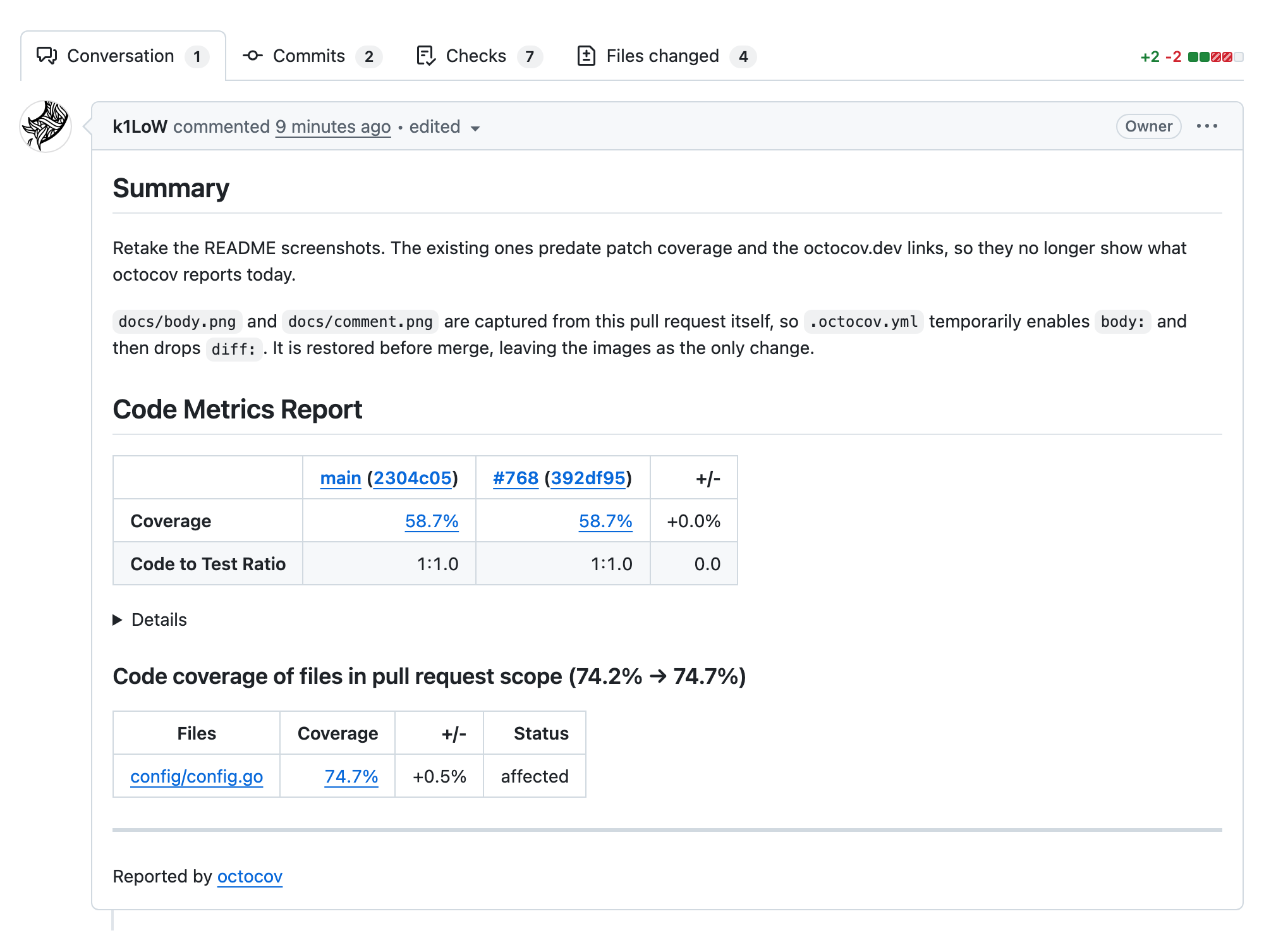The image size is (1264, 952).
Task: Click the main column 58.7% coverage link
Action: tap(432, 521)
